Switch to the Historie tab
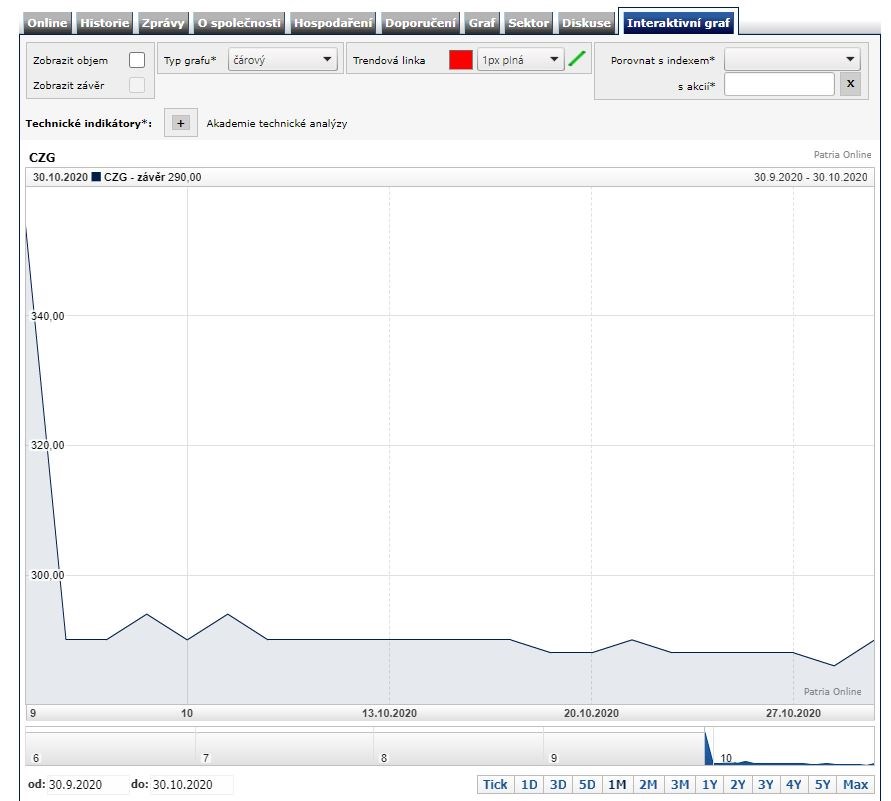The height and width of the screenshot is (801, 891). click(x=104, y=23)
